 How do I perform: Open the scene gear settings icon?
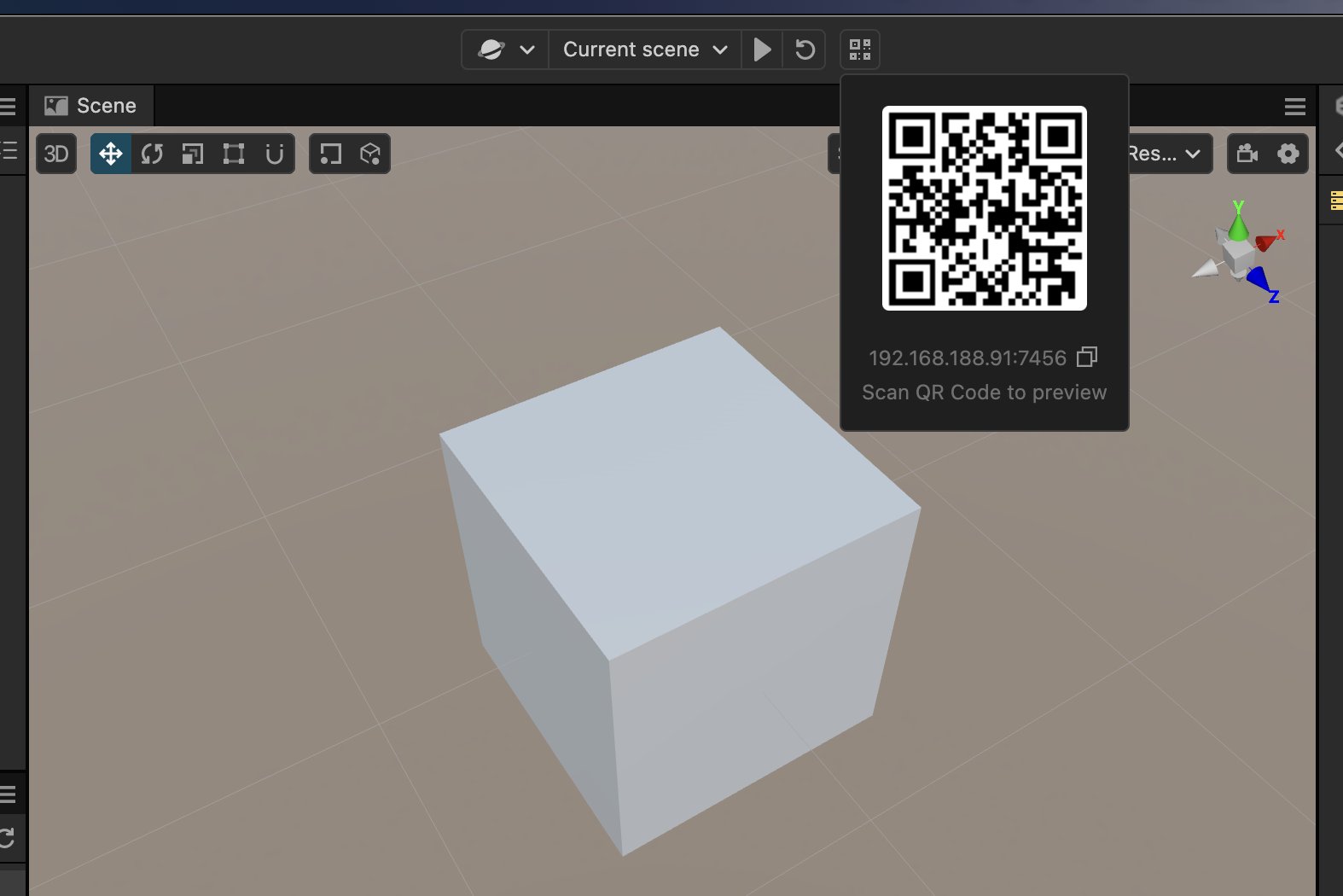(x=1288, y=154)
